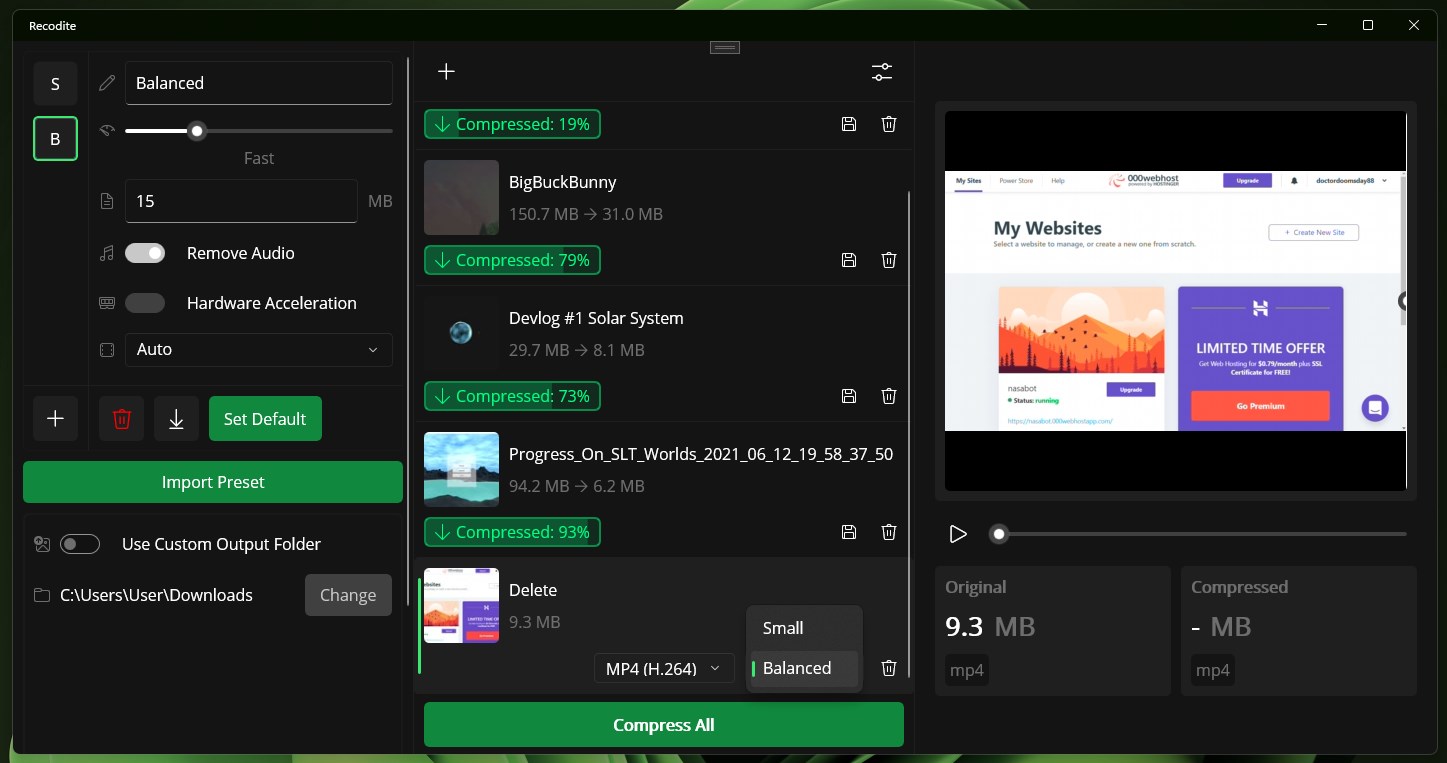1447x763 pixels.
Task: Open the Auto resolution dropdown
Action: pos(258,350)
